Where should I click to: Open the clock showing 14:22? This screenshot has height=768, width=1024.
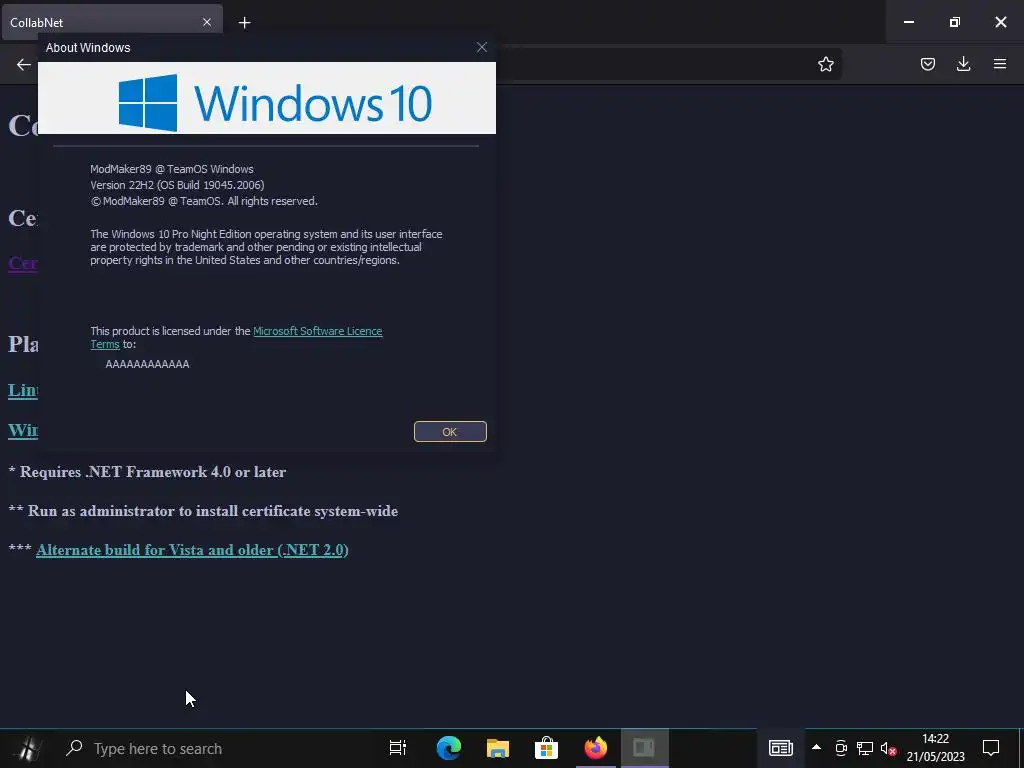pyautogui.click(x=935, y=748)
